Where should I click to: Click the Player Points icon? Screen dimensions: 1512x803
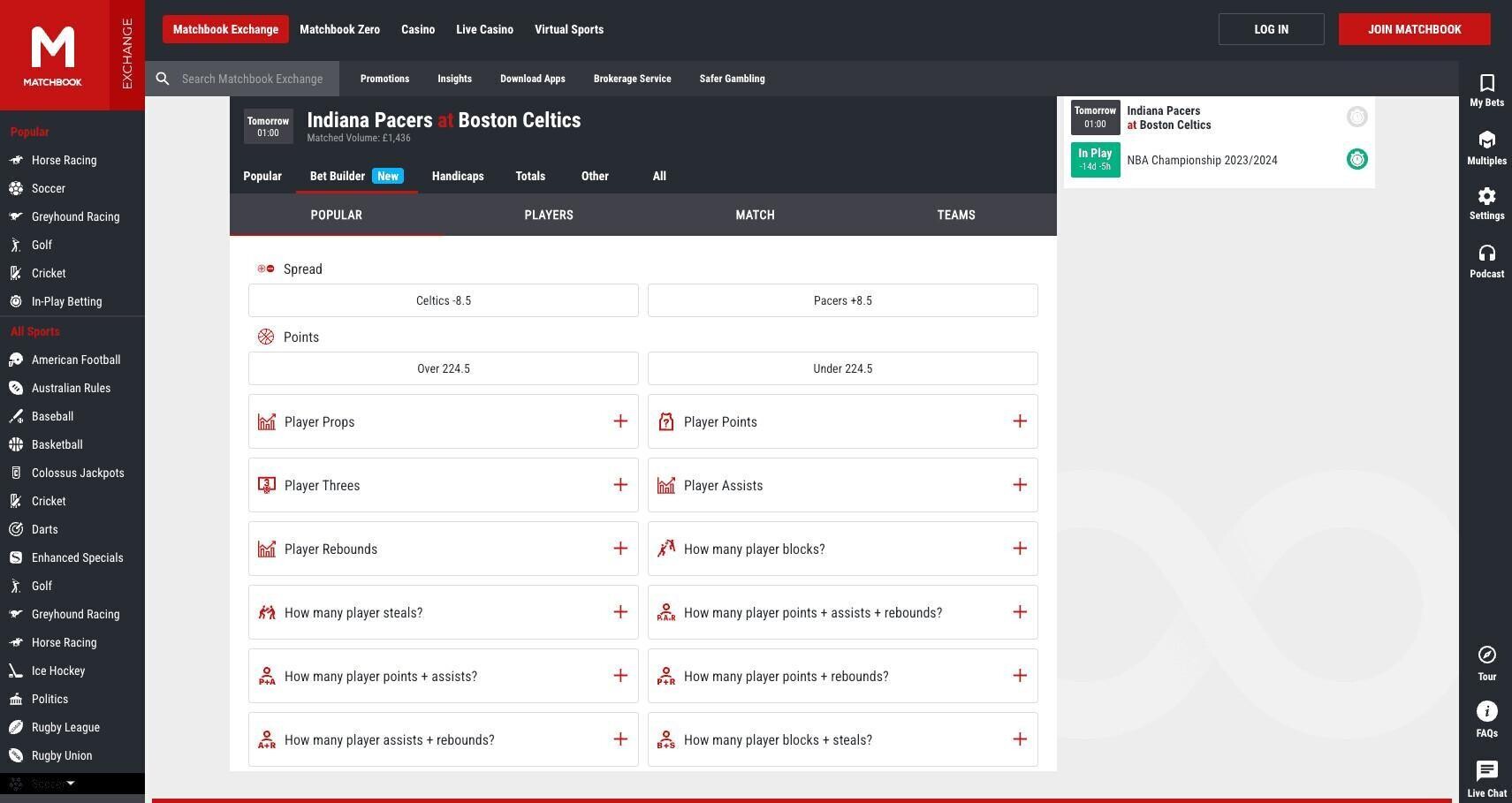pos(666,421)
